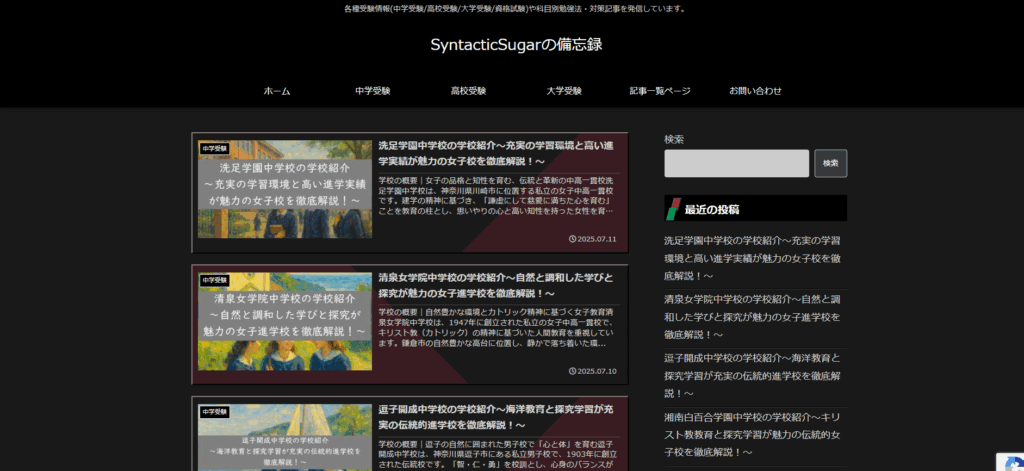This screenshot has height=471, width=1024.
Task: Select 大学受験 from the navigation bar
Action: click(x=564, y=91)
